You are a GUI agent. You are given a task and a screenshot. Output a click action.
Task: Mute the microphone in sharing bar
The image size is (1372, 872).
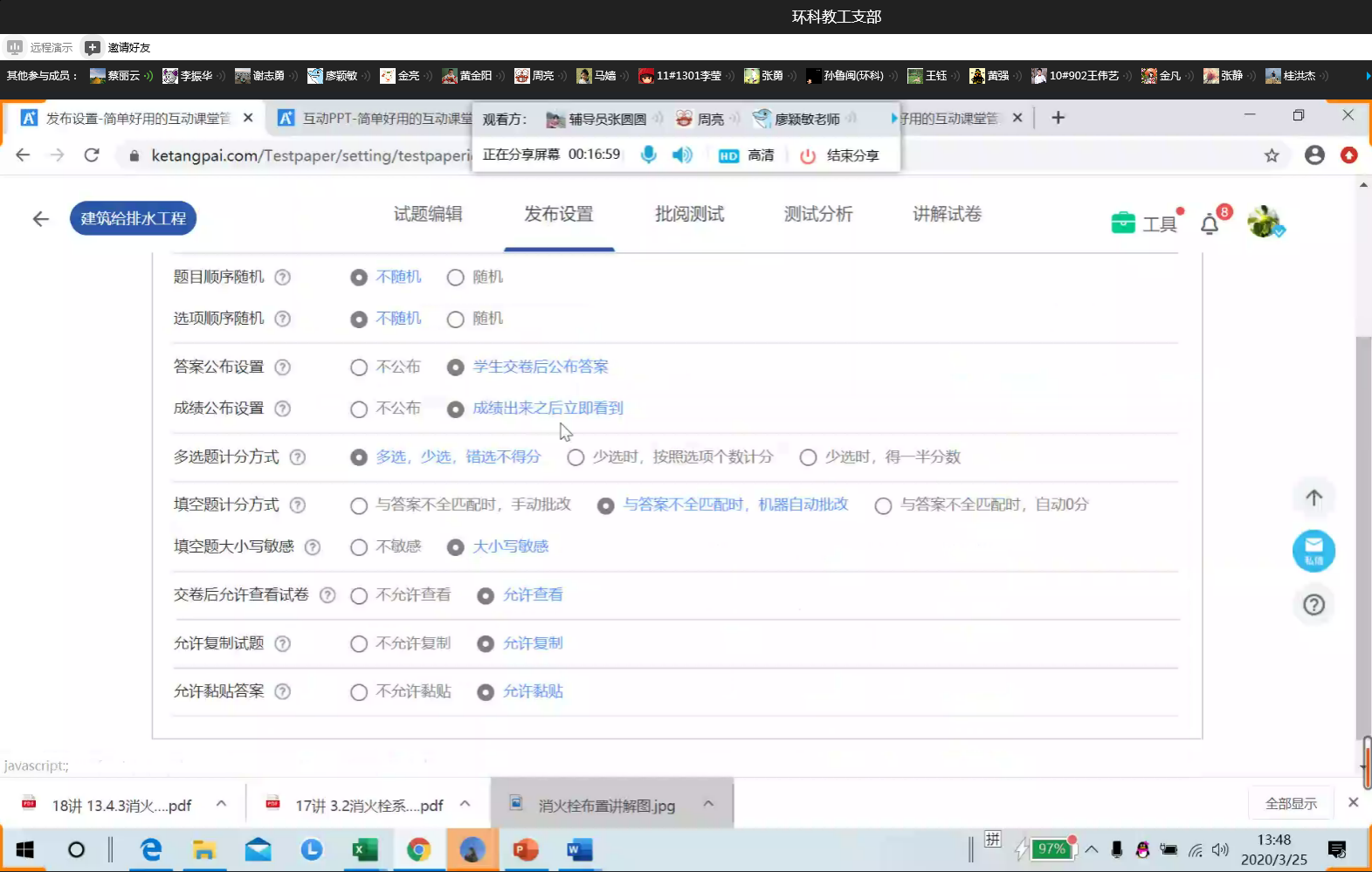[648, 155]
